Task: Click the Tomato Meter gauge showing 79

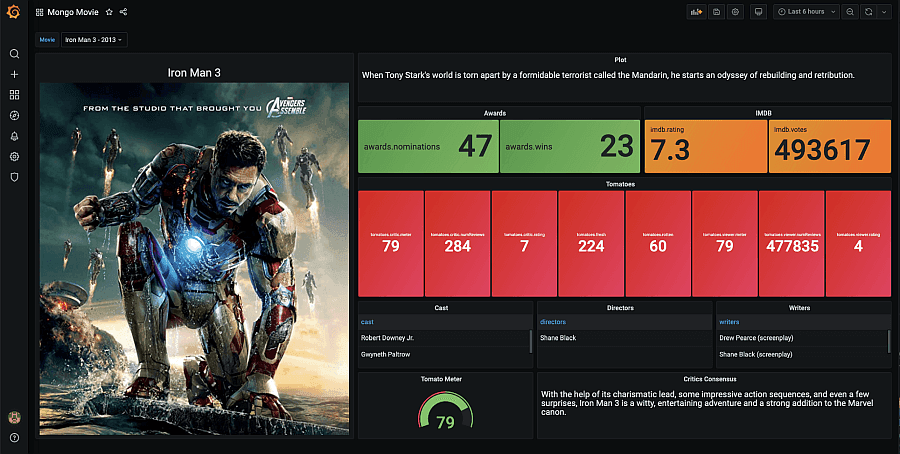Action: coord(445,411)
